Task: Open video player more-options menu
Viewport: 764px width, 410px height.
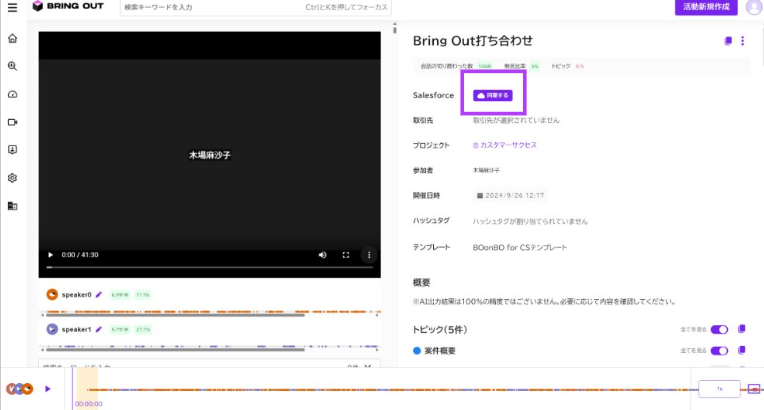Action: pos(369,255)
